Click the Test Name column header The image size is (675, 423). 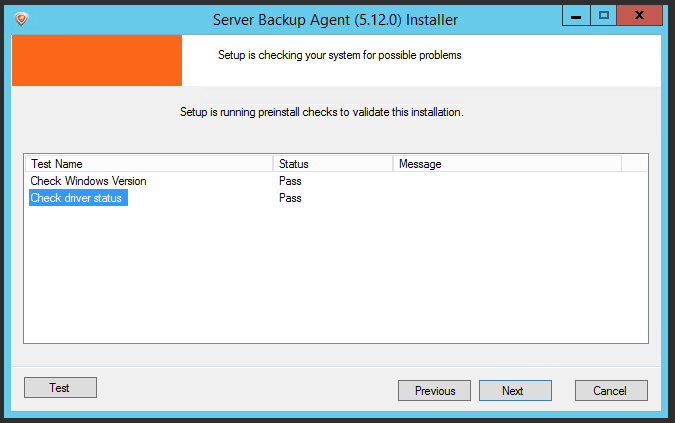(x=149, y=164)
